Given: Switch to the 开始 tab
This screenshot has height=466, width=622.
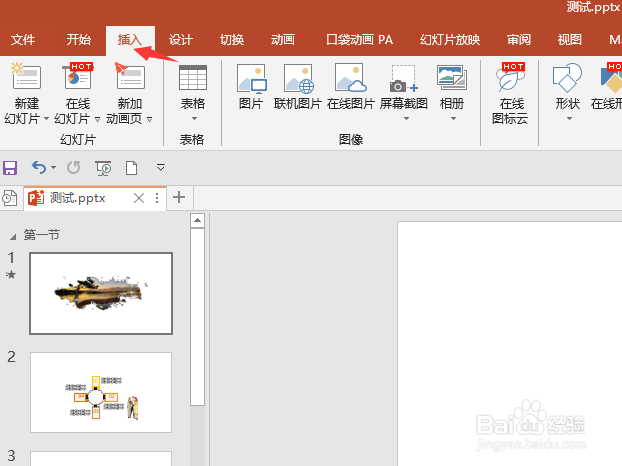Looking at the screenshot, I should point(79,40).
